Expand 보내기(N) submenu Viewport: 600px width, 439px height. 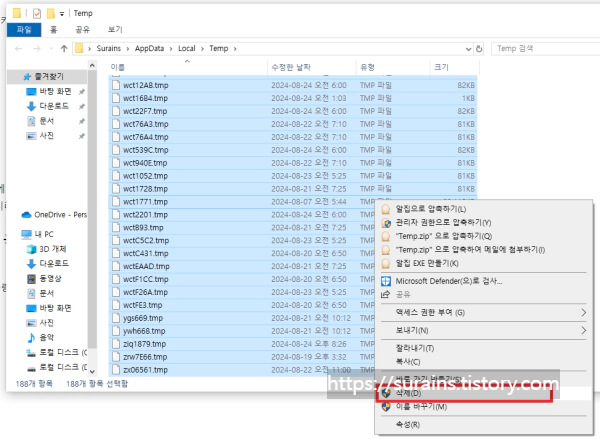click(484, 330)
